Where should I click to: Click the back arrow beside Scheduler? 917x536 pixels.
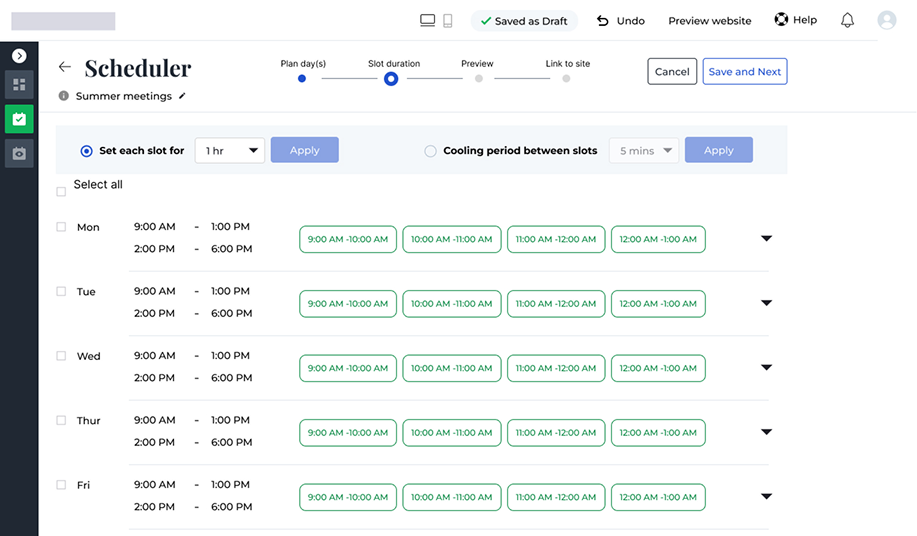point(65,67)
